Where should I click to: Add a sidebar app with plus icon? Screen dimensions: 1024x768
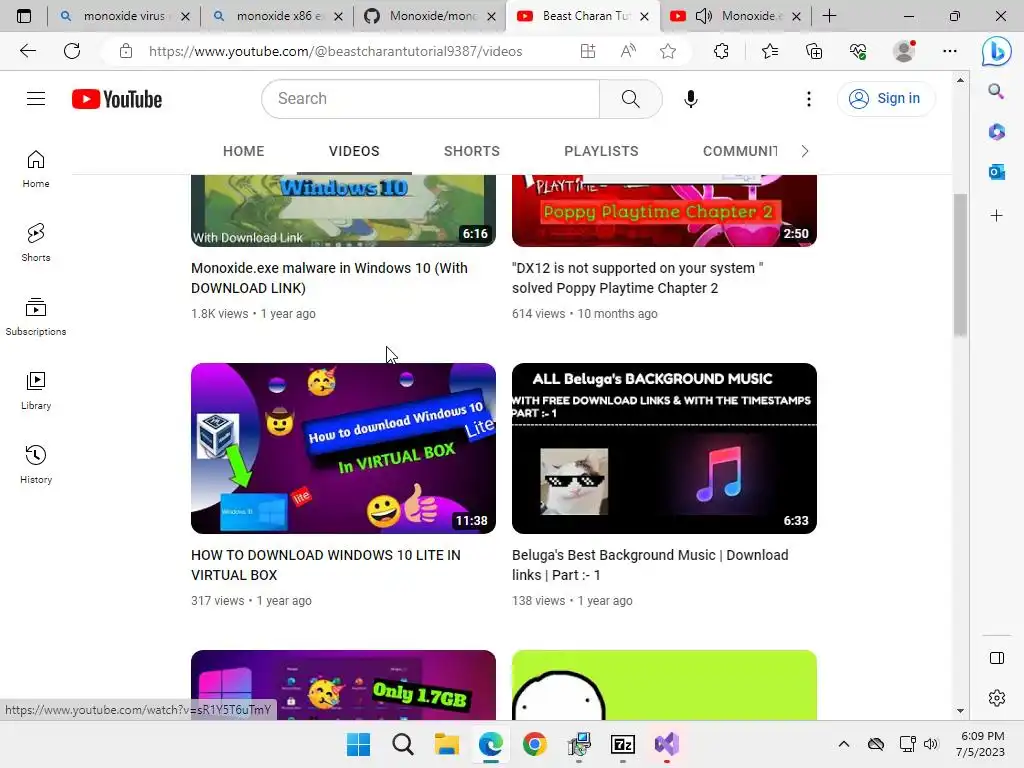click(x=996, y=216)
